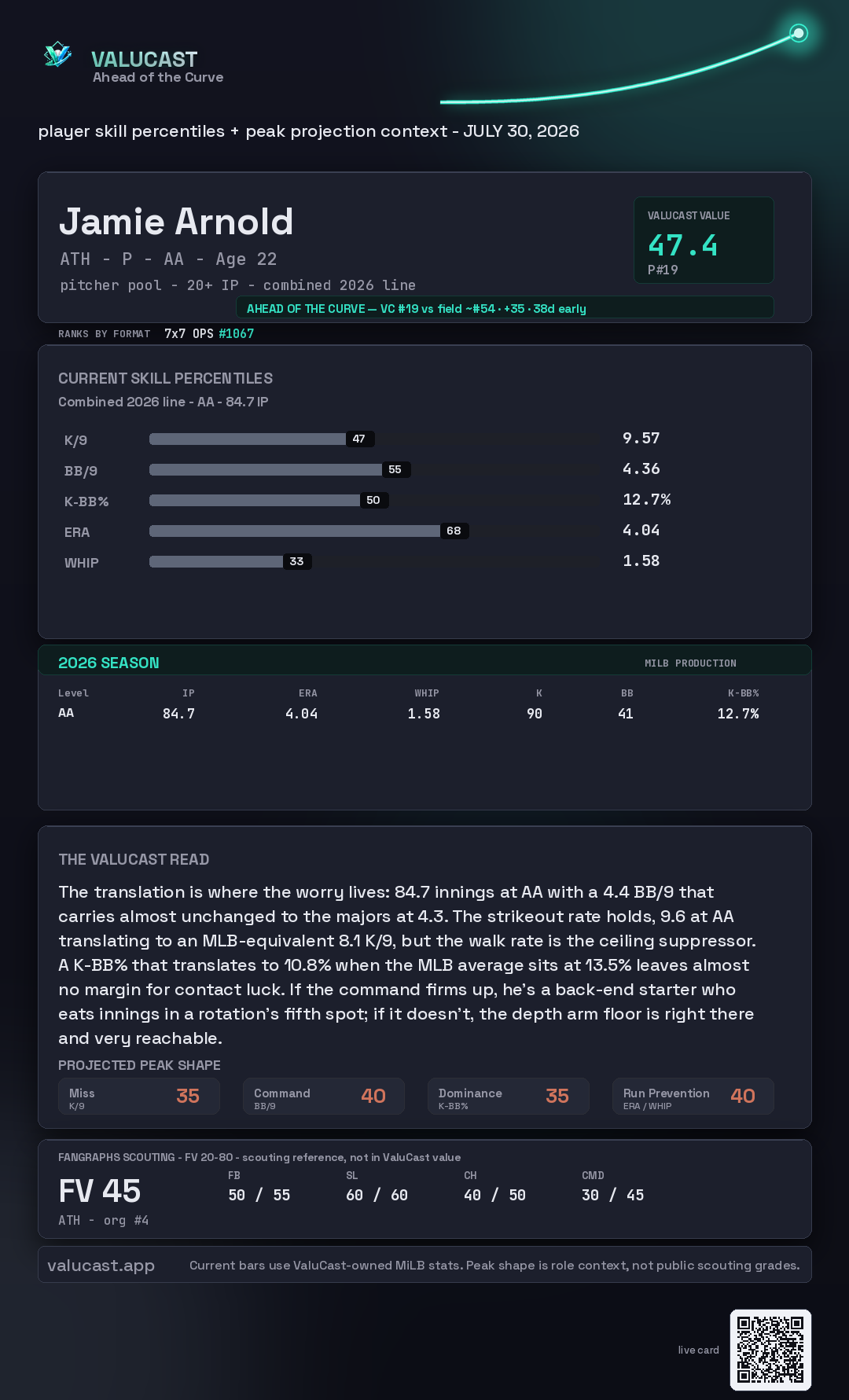Select the Ahead of the Curve banner
Viewport: 849px width, 1400px height.
(505, 308)
